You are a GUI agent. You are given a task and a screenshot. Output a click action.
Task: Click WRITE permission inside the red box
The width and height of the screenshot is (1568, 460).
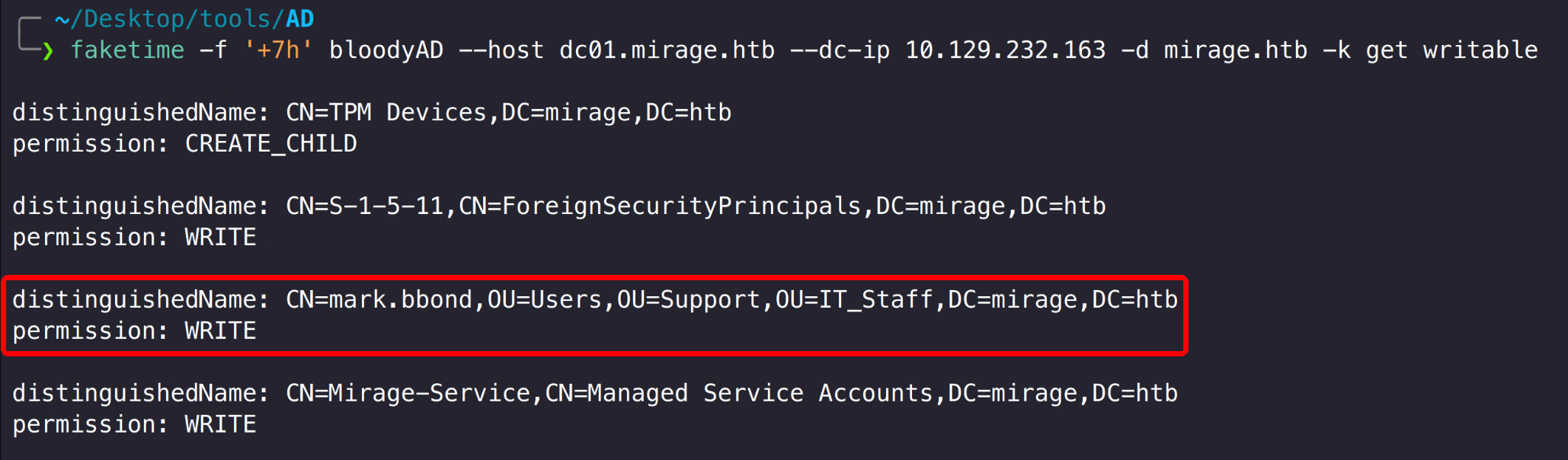click(x=220, y=331)
